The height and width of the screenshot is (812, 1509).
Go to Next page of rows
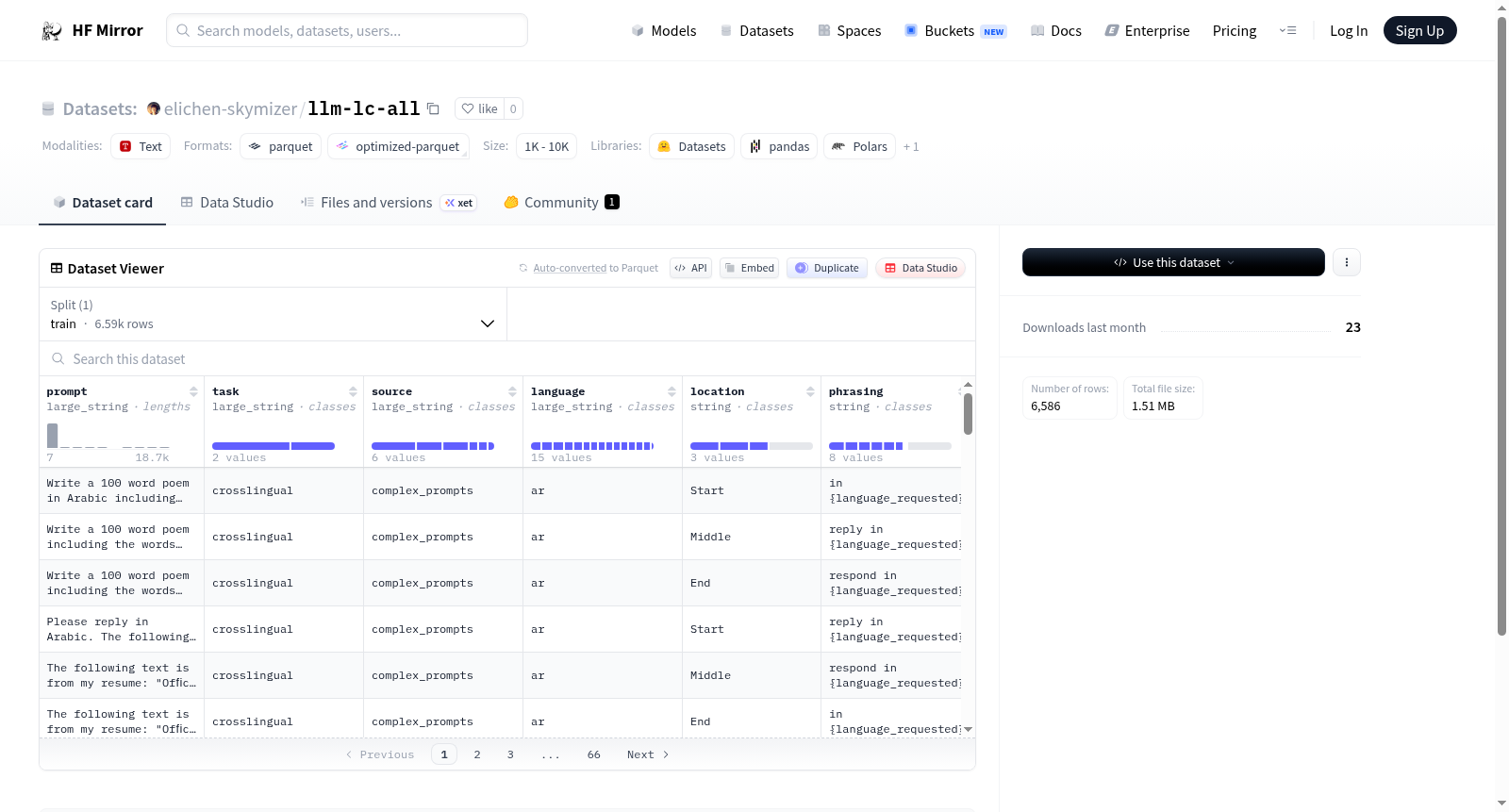tap(648, 754)
